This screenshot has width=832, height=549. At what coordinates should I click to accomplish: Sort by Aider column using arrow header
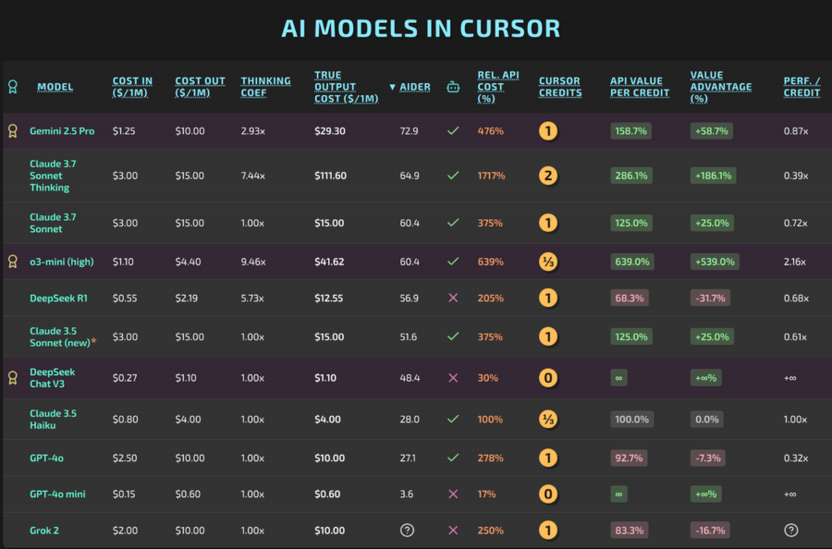(x=410, y=87)
